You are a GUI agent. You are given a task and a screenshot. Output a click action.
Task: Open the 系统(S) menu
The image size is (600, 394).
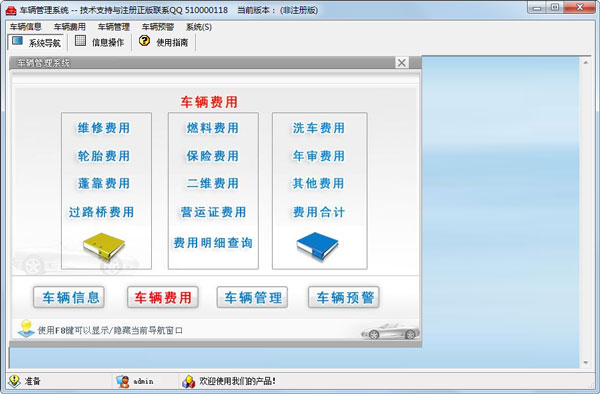pyautogui.click(x=199, y=27)
